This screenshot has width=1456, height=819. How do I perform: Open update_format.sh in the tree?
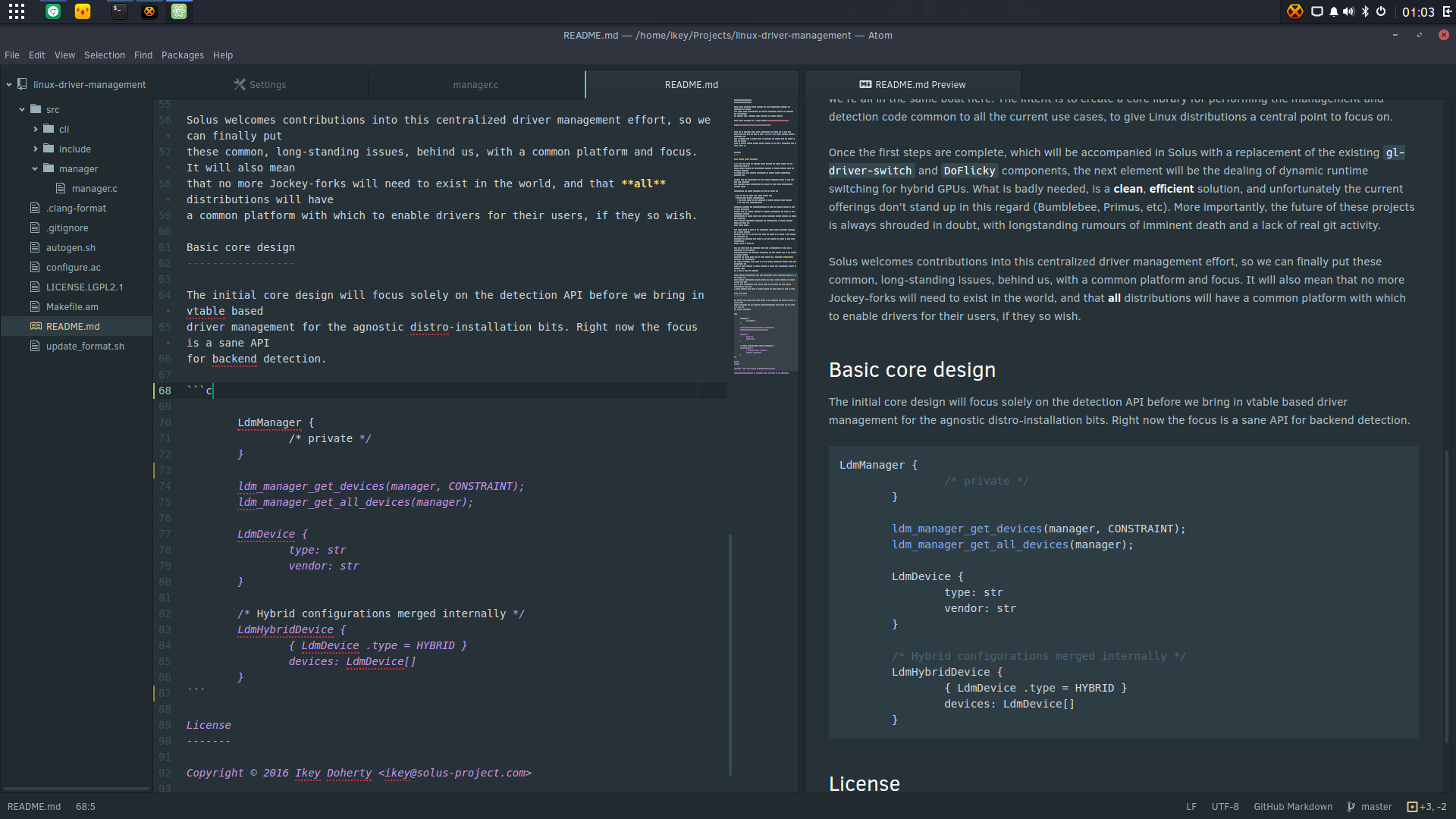85,347
